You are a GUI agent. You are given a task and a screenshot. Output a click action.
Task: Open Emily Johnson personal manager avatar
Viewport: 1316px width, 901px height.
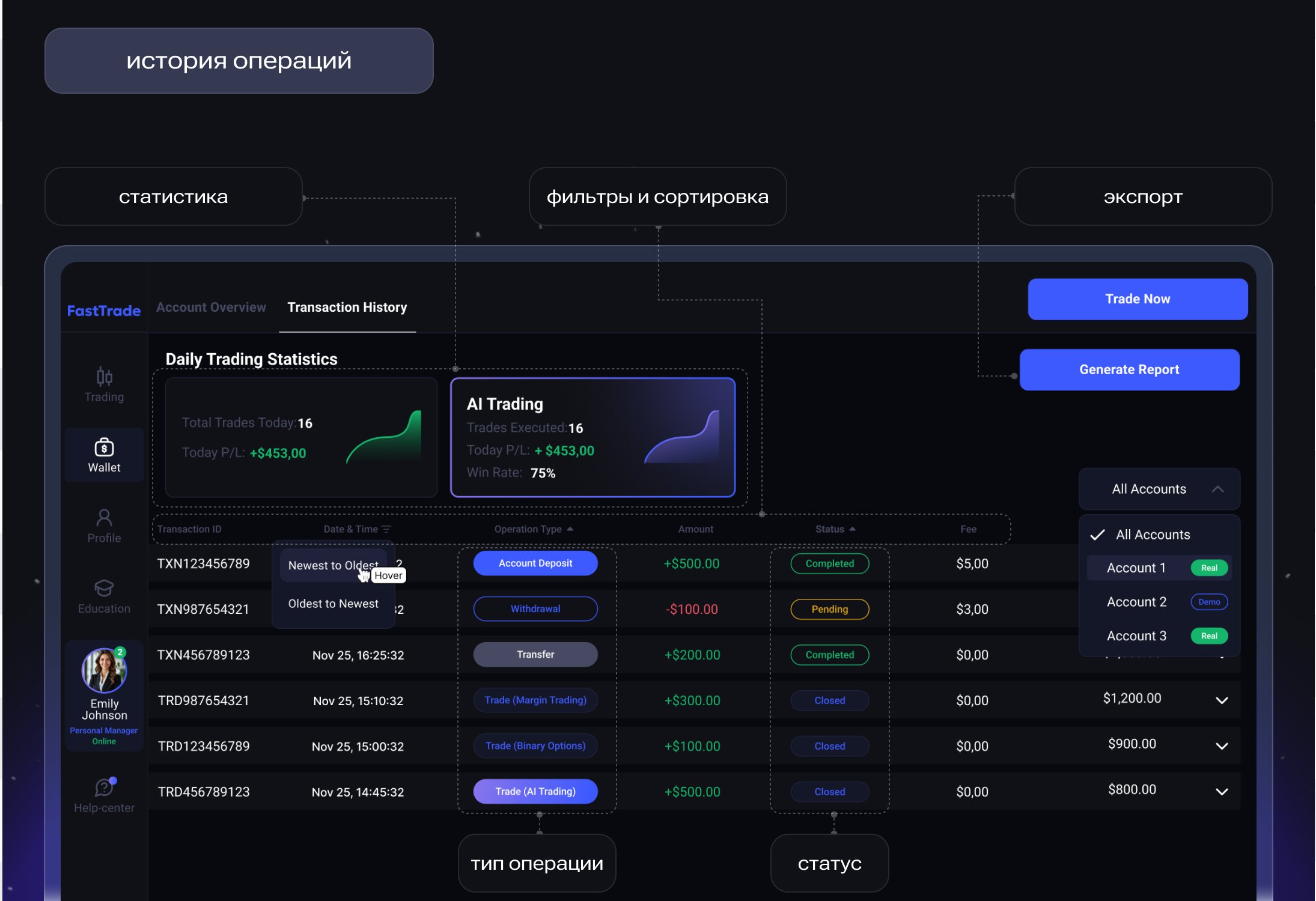(104, 670)
